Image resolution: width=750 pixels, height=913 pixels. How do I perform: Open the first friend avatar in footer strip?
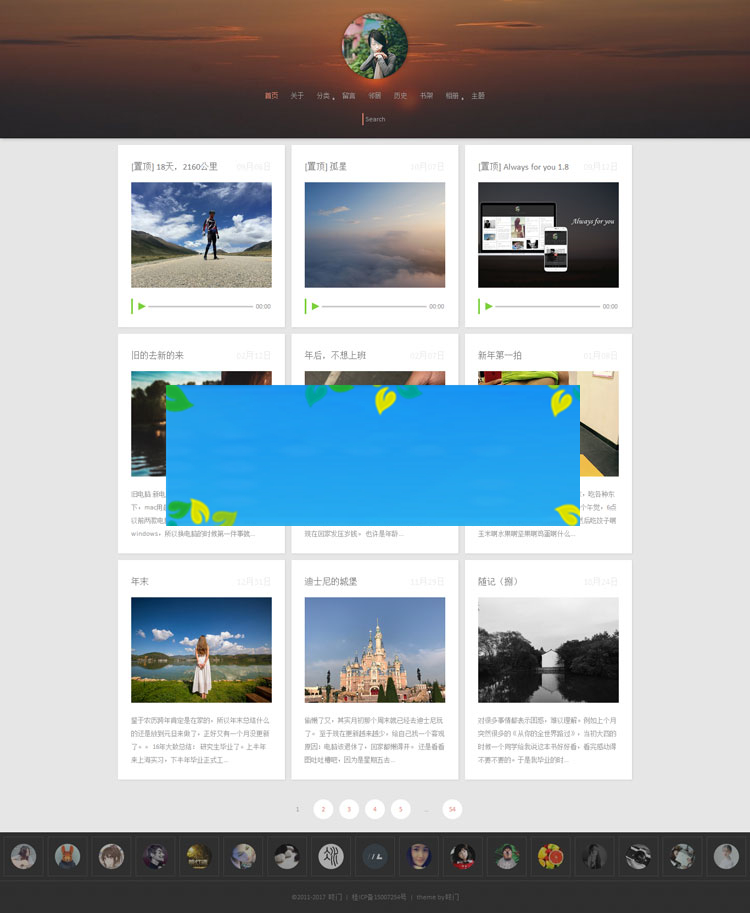pyautogui.click(x=23, y=856)
